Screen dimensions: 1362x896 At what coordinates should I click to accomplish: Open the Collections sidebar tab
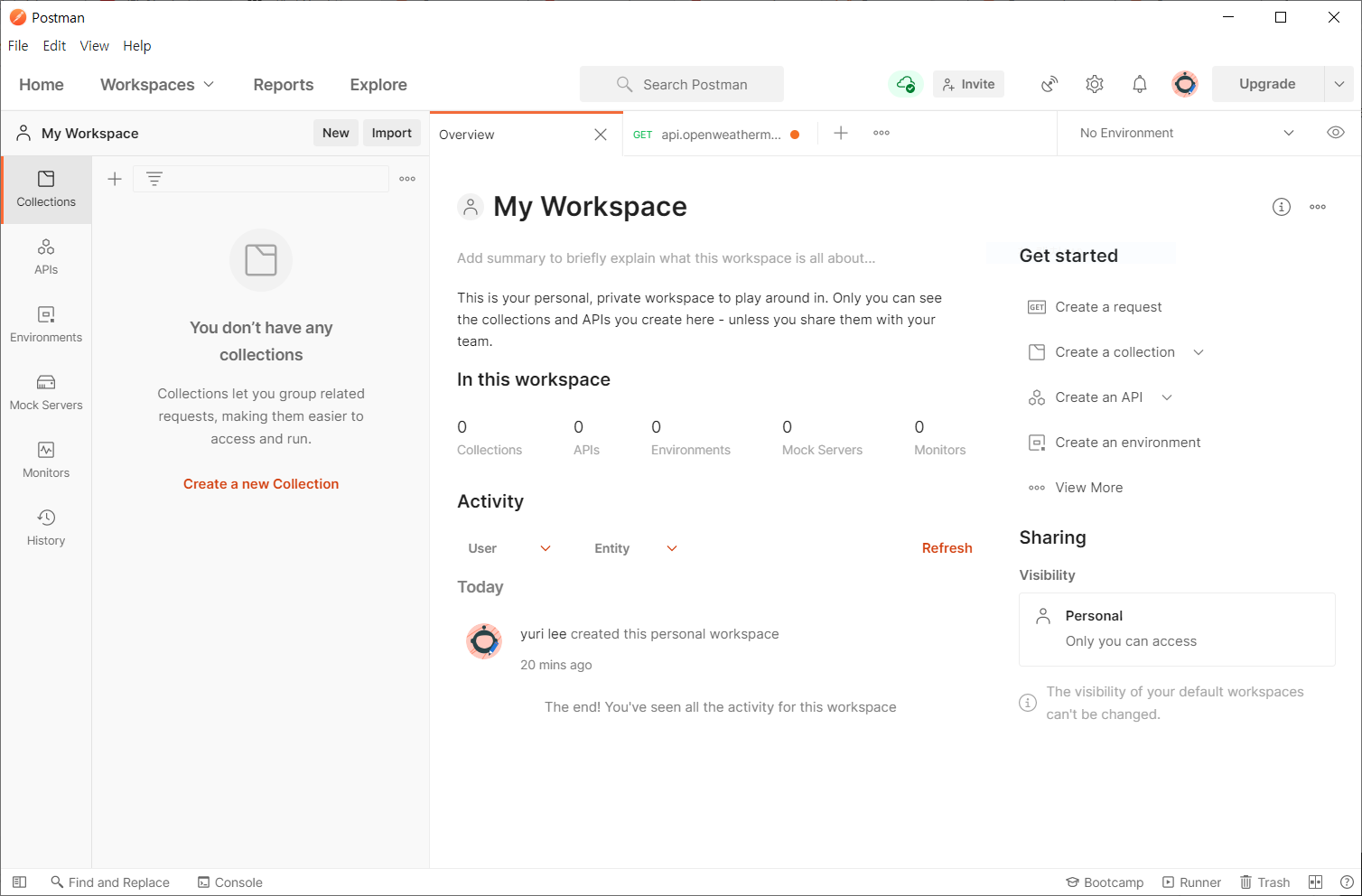(46, 189)
